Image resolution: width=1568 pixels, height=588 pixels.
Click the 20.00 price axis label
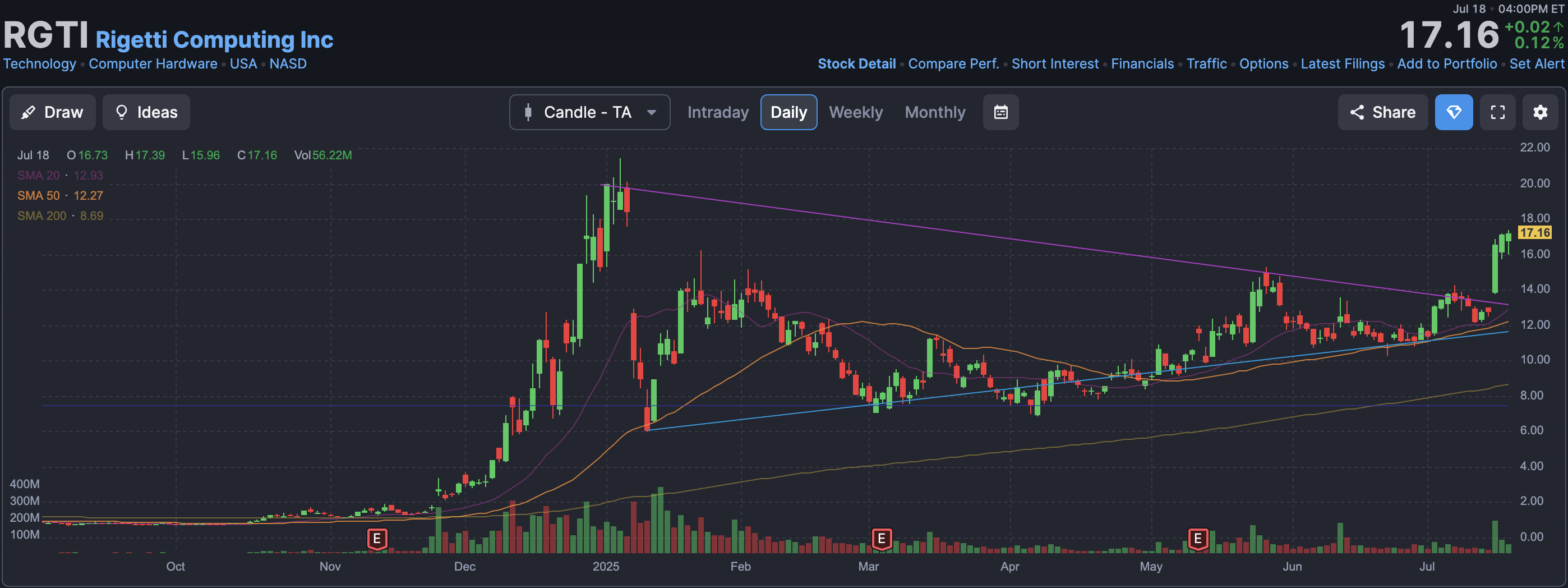tap(1534, 183)
